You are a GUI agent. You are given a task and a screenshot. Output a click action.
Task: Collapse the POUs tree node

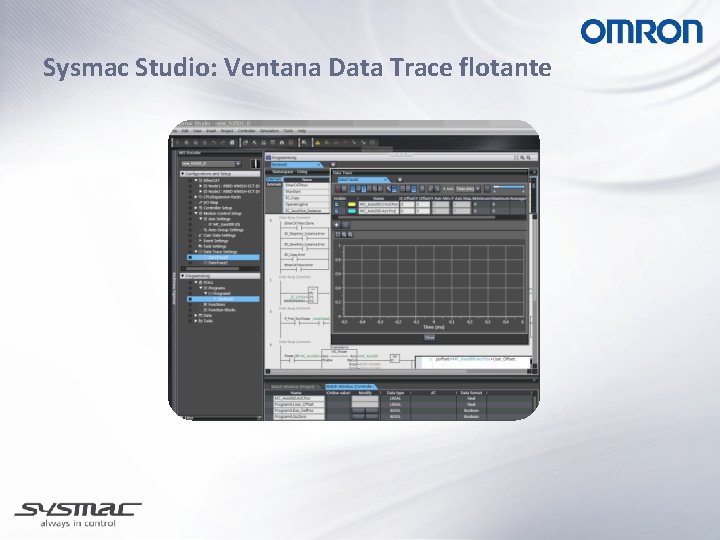196,282
